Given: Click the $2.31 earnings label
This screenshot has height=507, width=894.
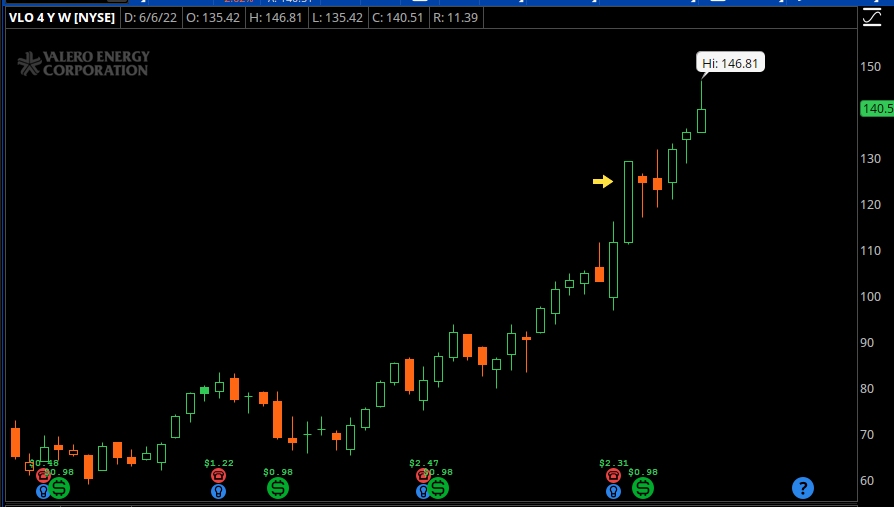Looking at the screenshot, I should pyautogui.click(x=614, y=463).
